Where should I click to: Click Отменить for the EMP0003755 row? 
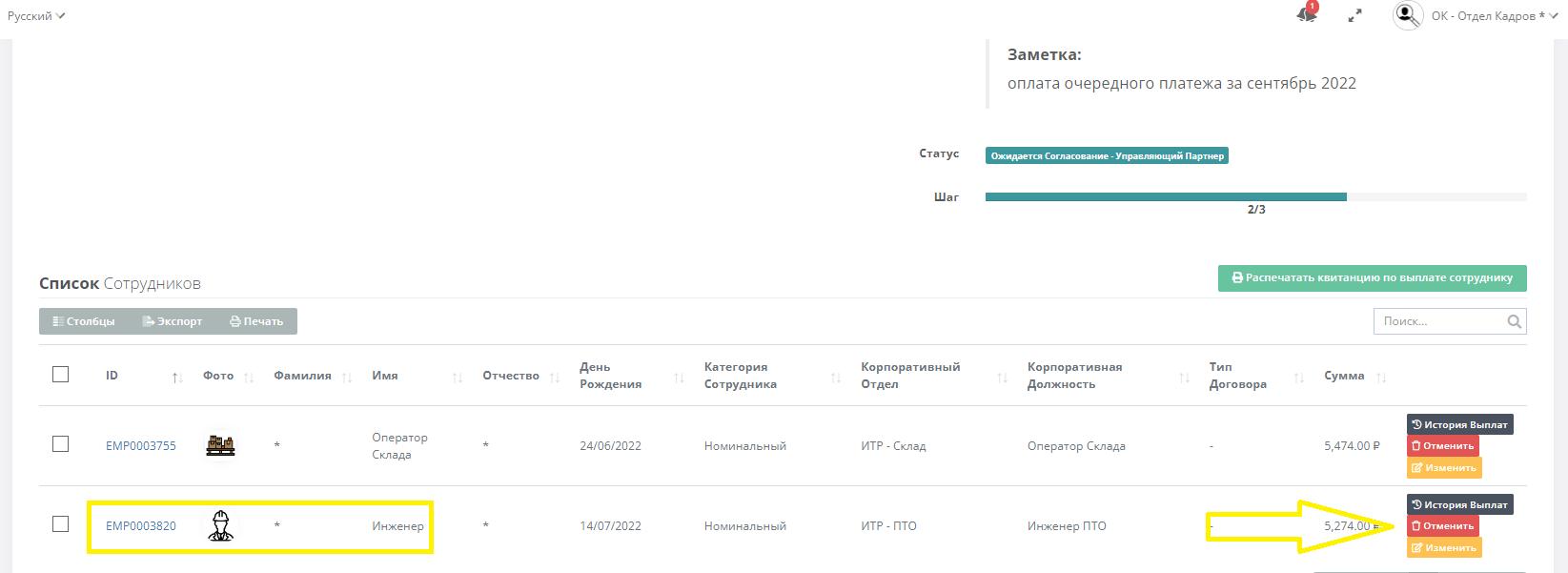1442,445
